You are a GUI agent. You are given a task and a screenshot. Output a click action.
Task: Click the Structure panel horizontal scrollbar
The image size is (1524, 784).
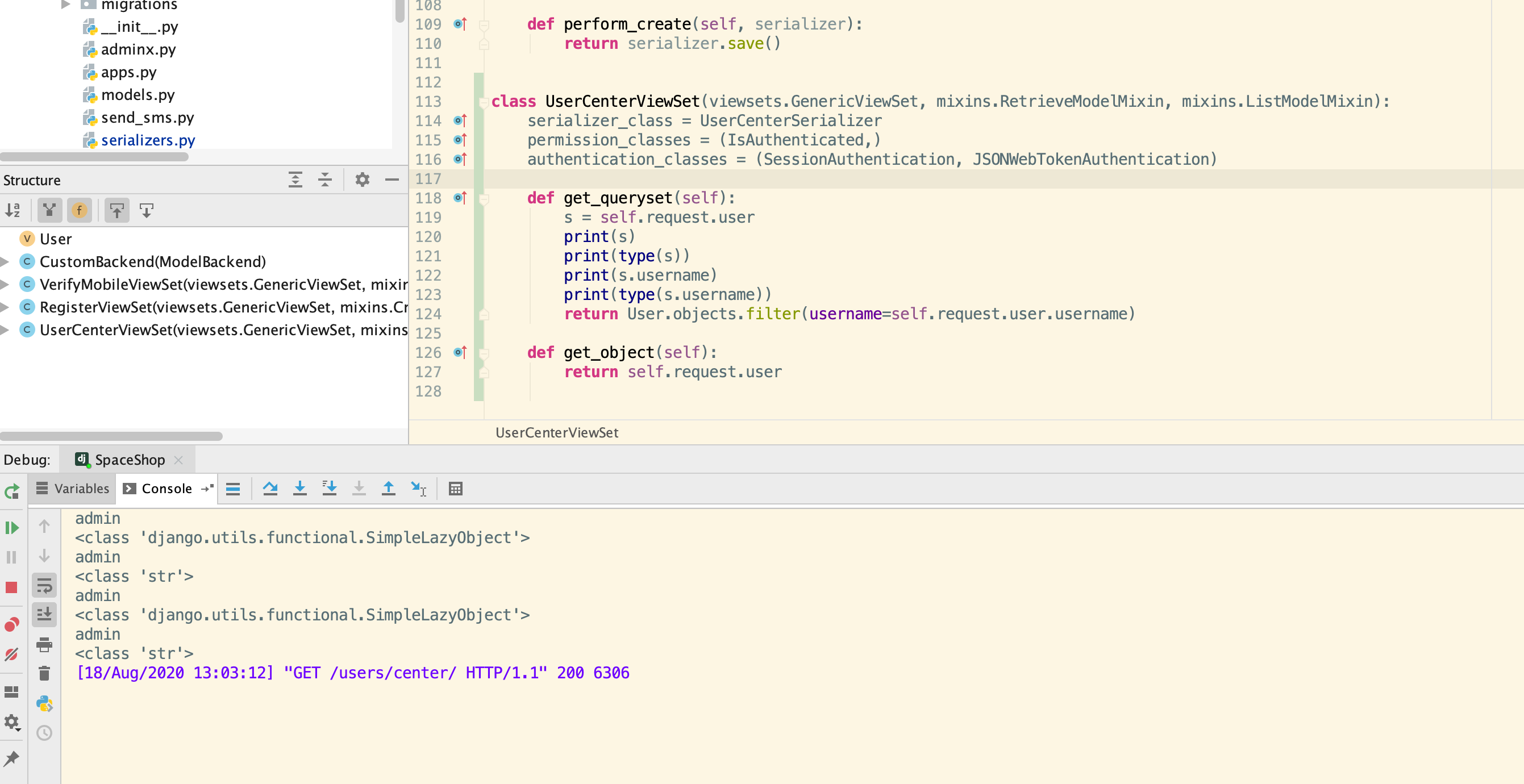point(111,436)
